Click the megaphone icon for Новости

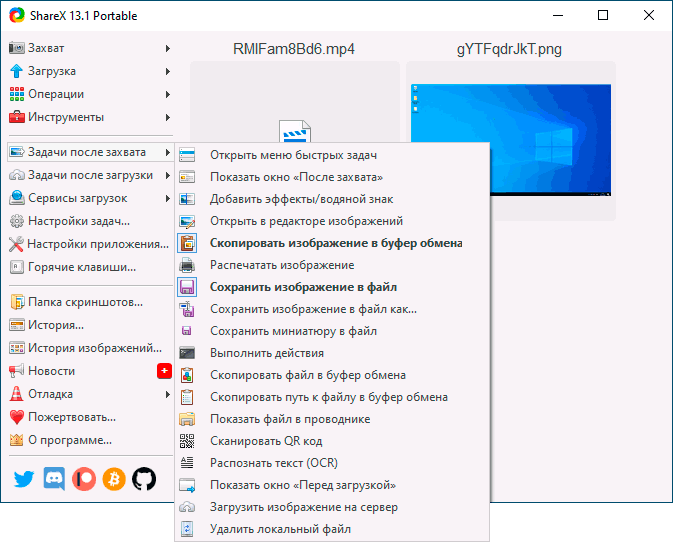[x=17, y=371]
